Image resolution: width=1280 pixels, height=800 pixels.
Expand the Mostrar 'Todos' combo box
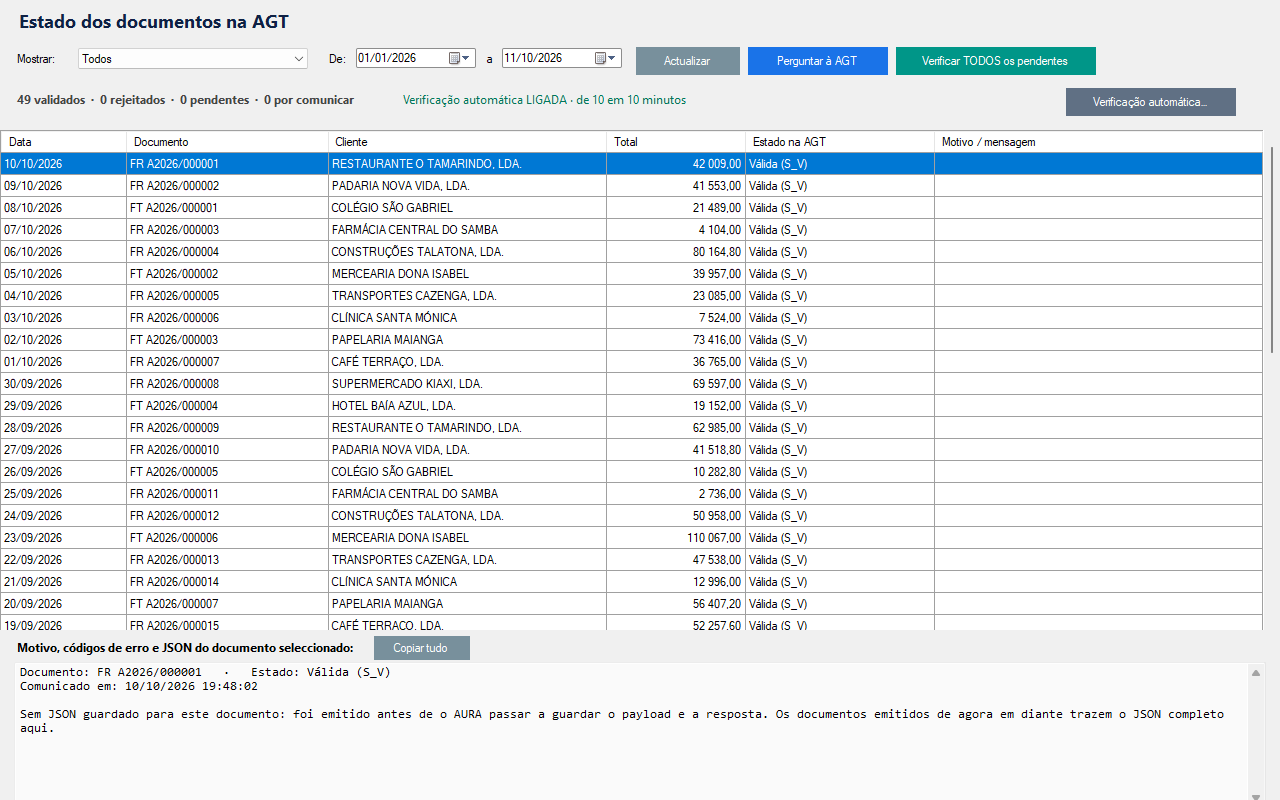click(x=193, y=59)
